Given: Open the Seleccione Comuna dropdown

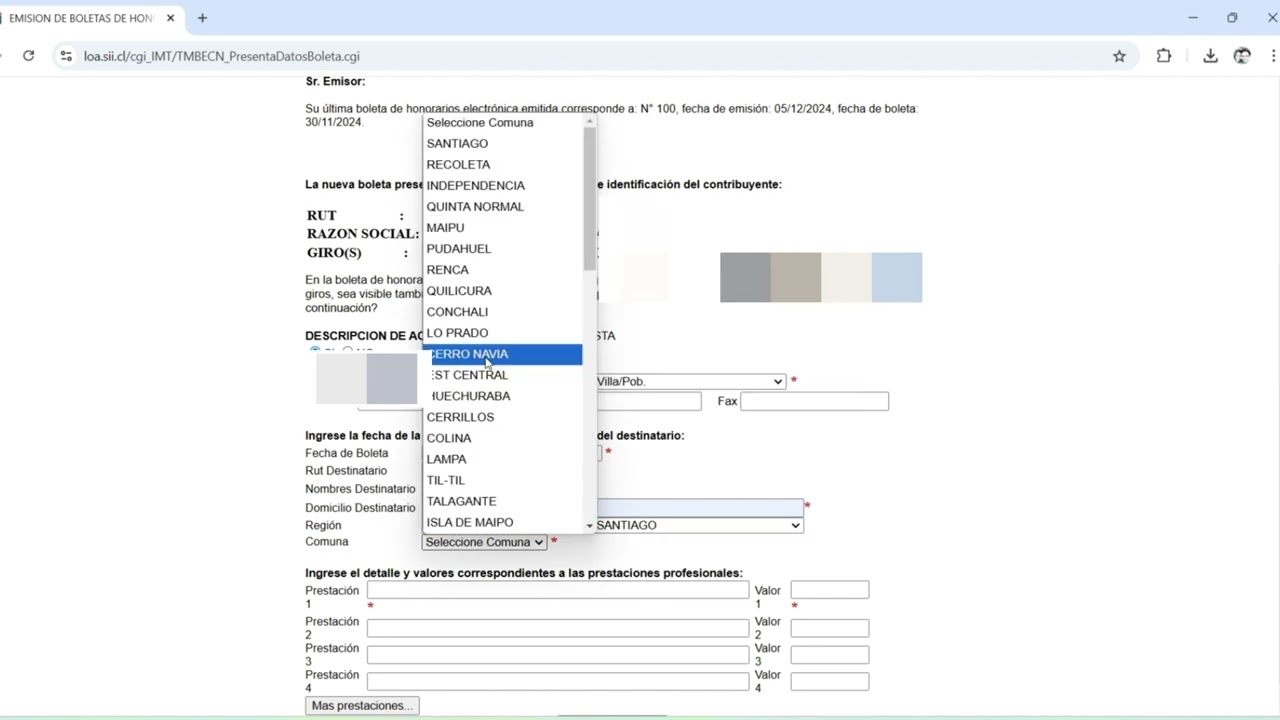Looking at the screenshot, I should tap(484, 542).
